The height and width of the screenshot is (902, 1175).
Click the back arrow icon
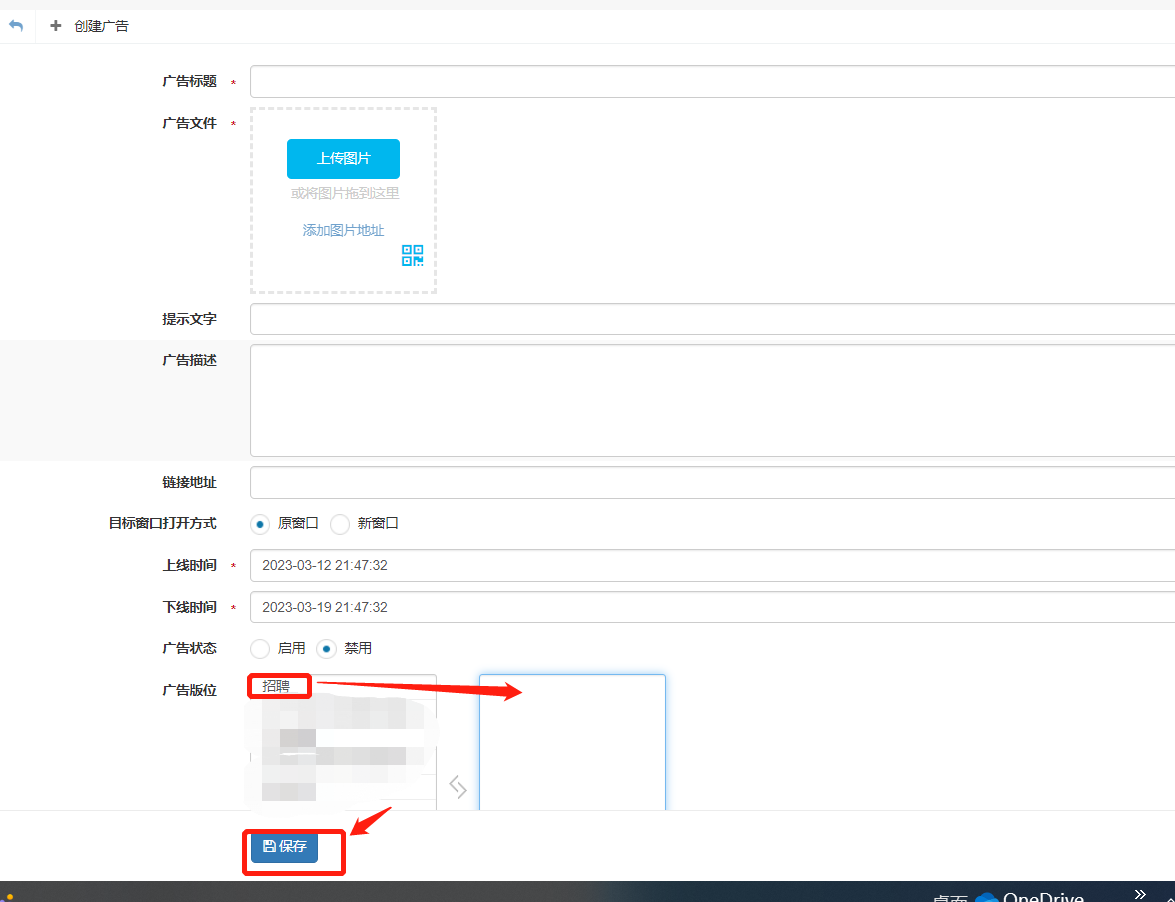click(16, 26)
